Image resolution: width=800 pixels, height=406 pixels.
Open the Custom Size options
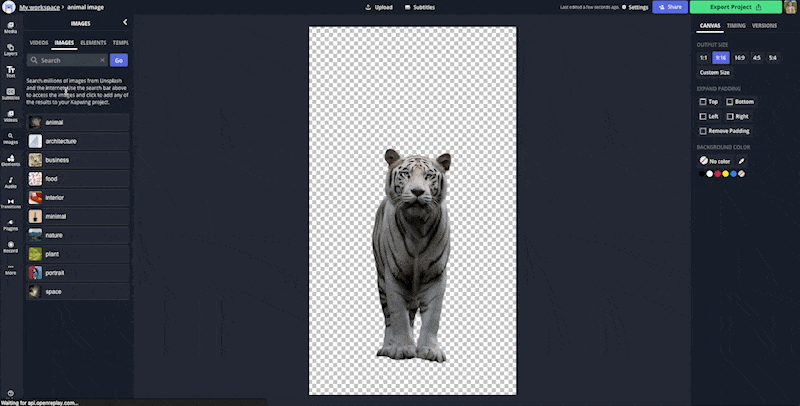(x=714, y=72)
